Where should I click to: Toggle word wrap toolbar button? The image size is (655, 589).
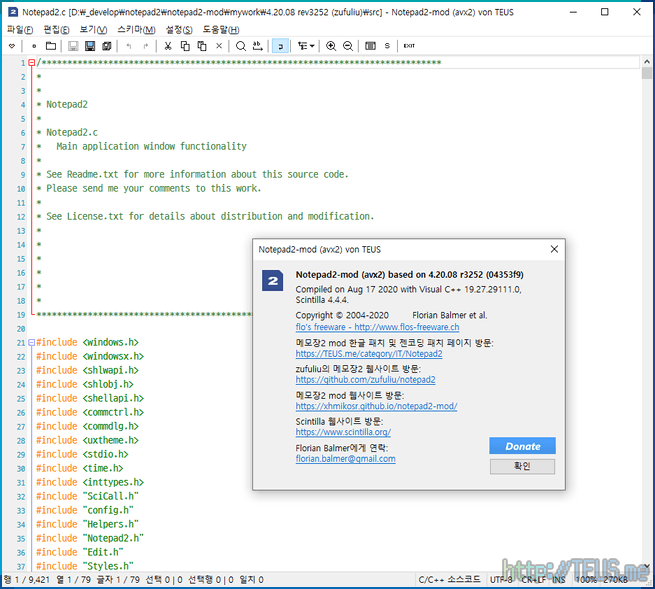coord(280,46)
